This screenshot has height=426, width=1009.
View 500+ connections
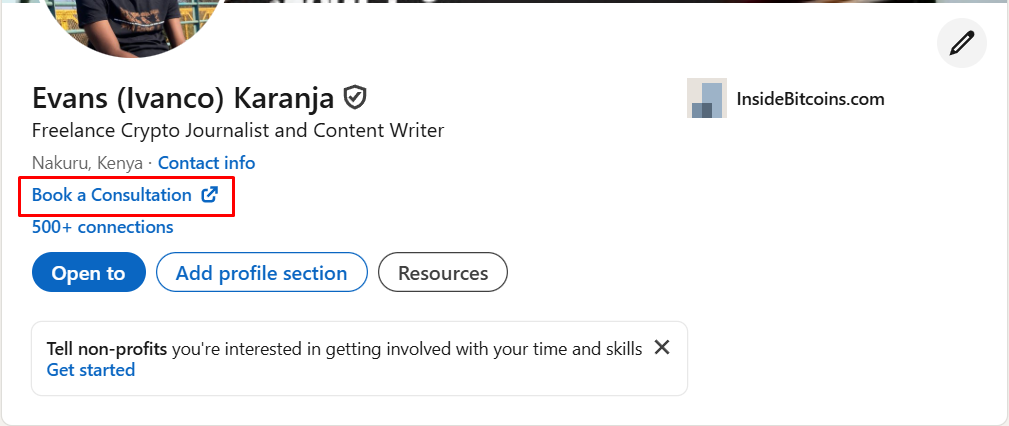coord(102,227)
